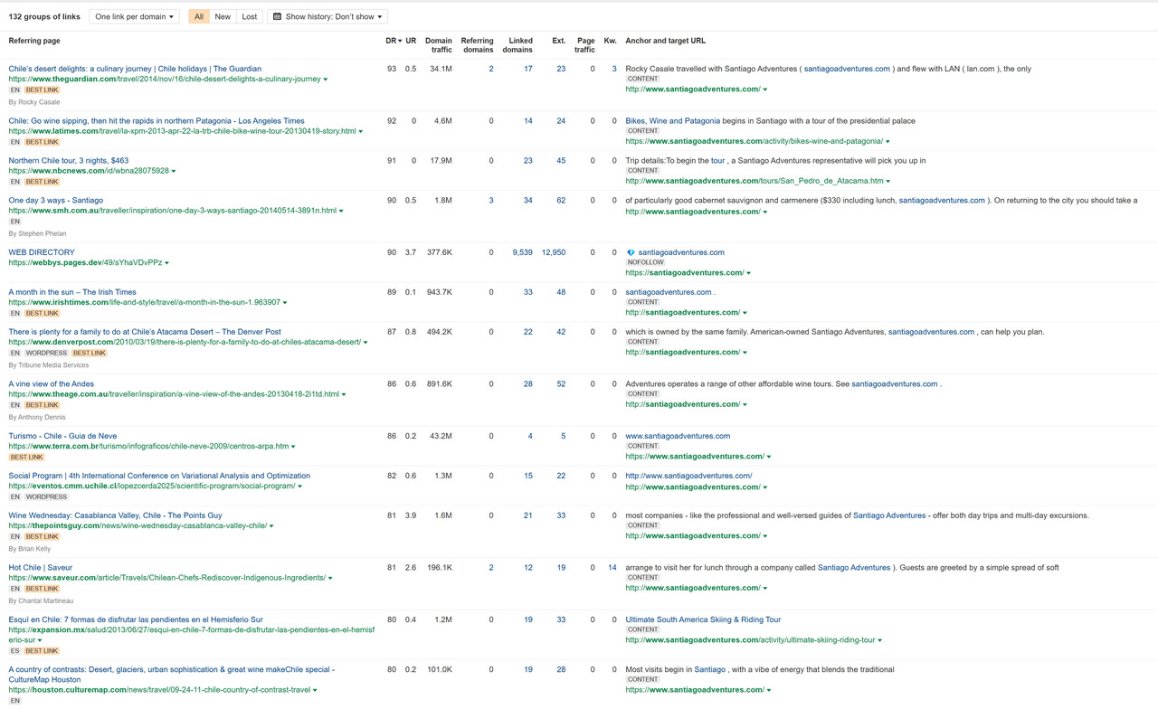Click Ext. value 12,950 in Web Directory row
Image resolution: width=1158 pixels, height=709 pixels.
click(553, 252)
